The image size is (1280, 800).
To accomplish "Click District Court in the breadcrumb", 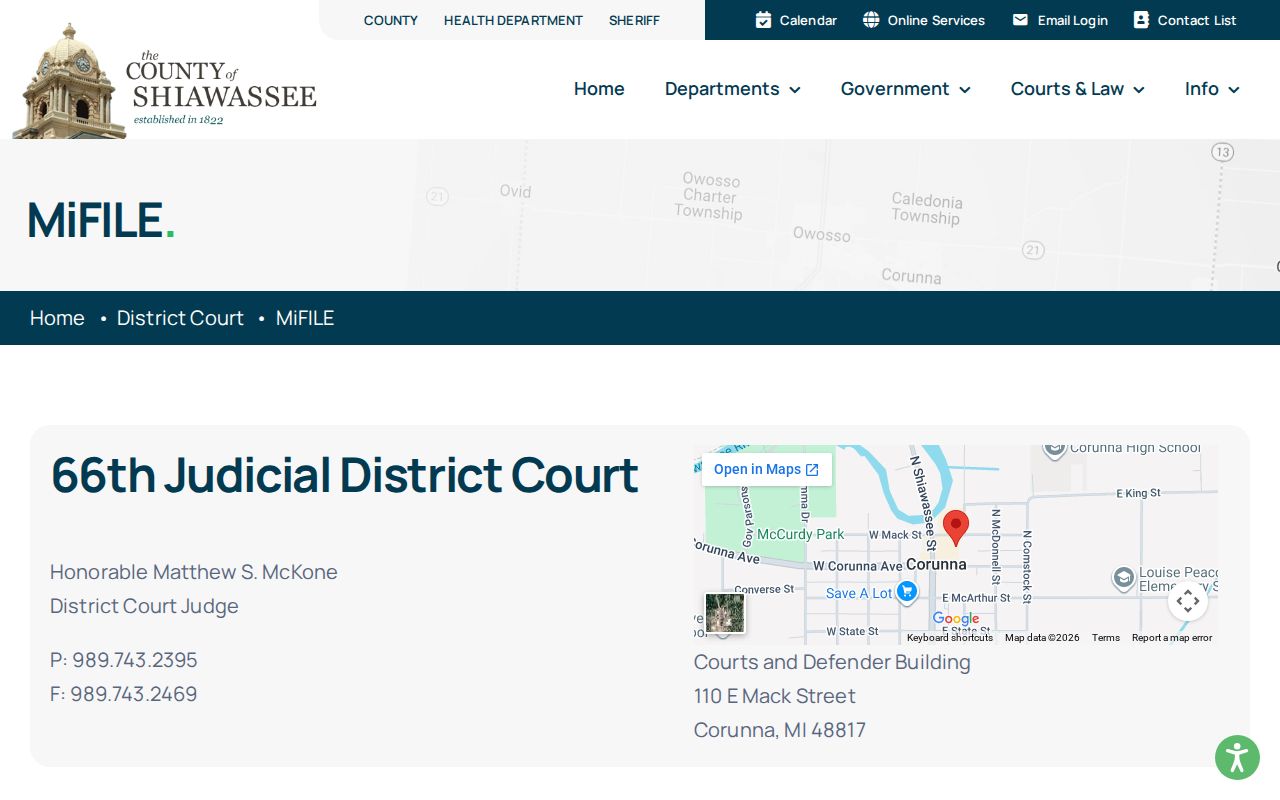I will pos(180,318).
